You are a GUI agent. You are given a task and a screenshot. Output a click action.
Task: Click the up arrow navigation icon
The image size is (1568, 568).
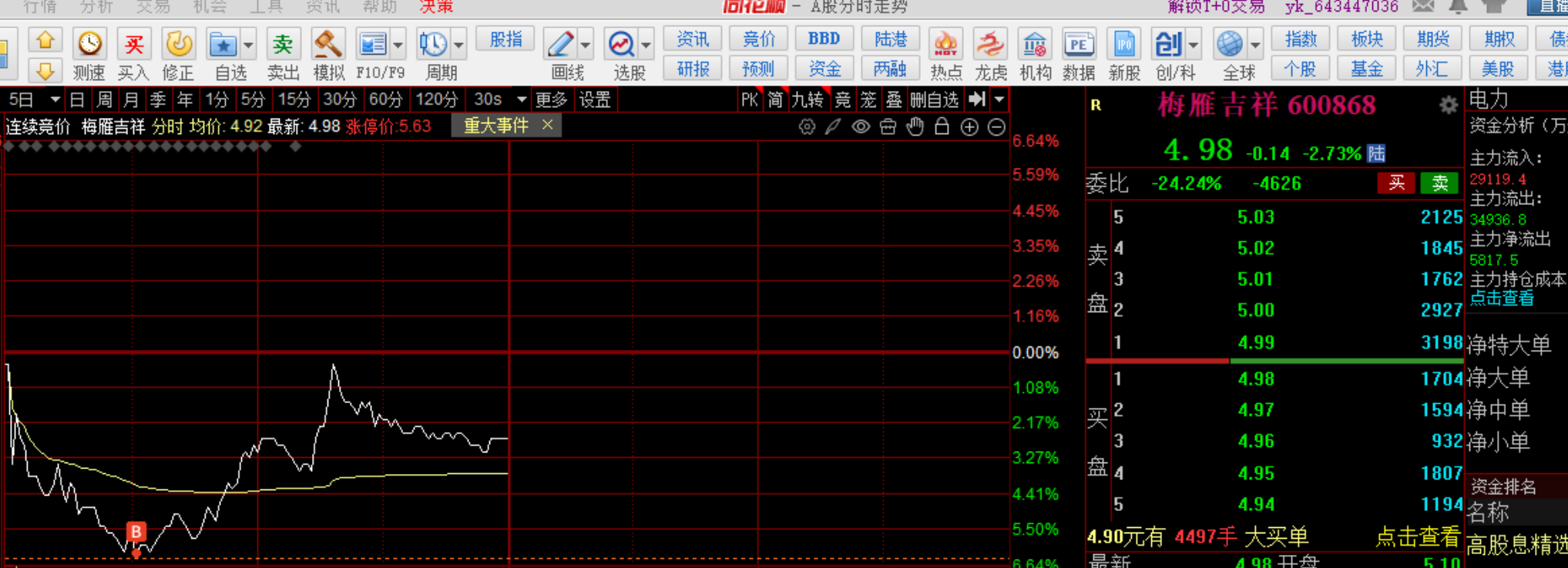(45, 40)
